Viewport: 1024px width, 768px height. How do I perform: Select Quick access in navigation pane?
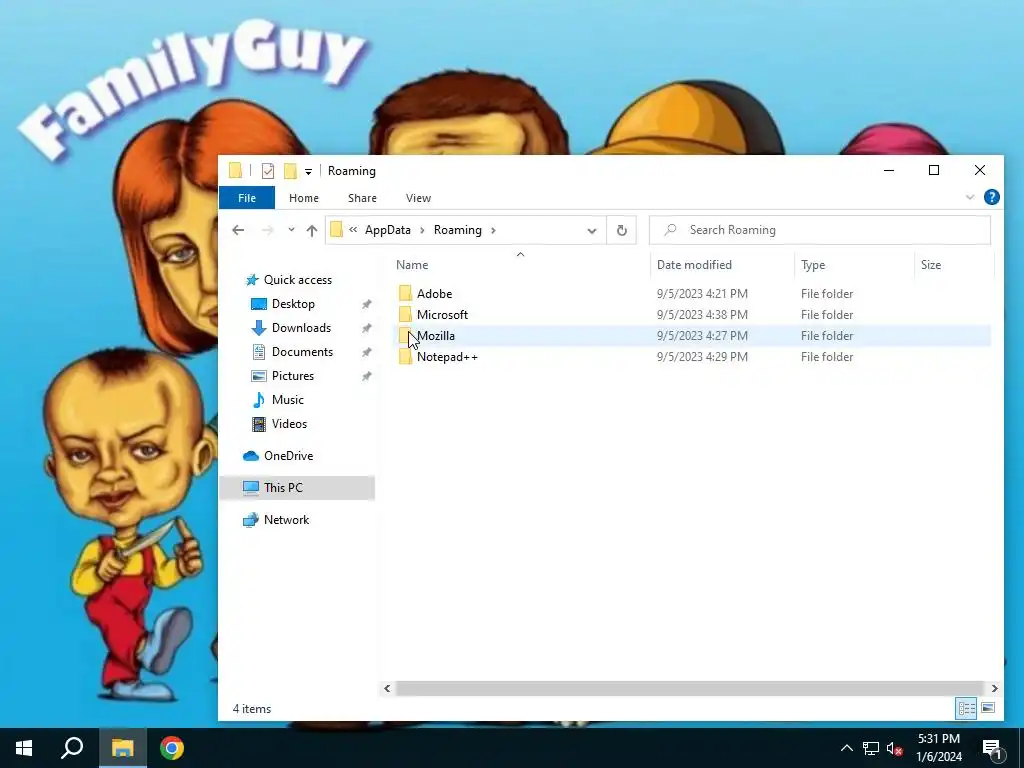(297, 280)
